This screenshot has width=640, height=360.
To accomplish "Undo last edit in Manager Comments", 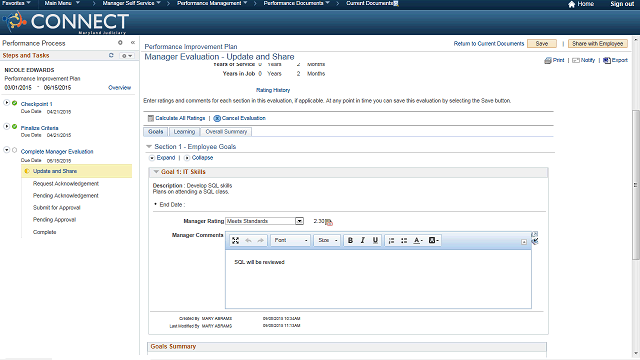I will 248,240.
